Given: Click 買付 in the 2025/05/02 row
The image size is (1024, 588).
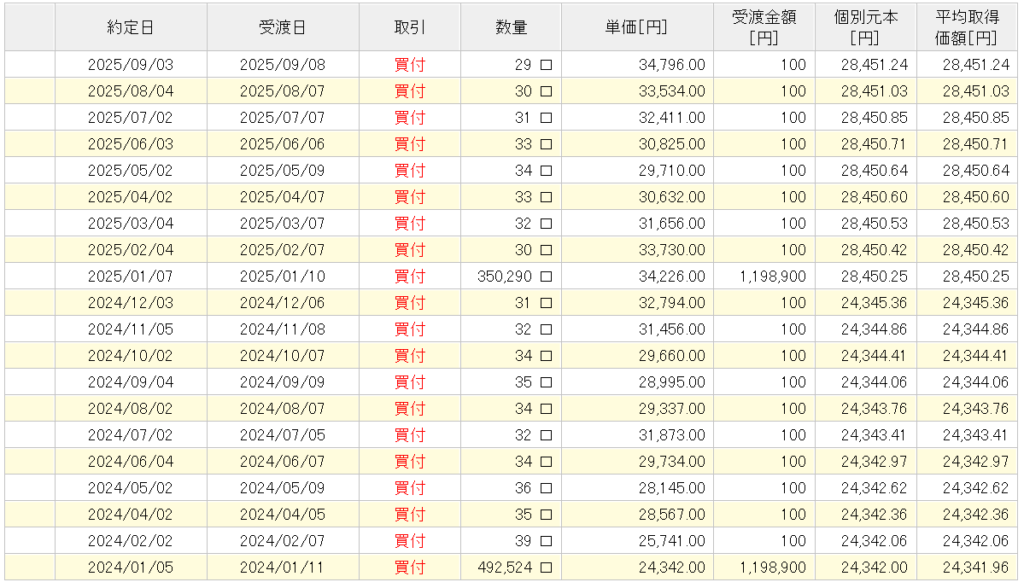Looking at the screenshot, I should (410, 170).
